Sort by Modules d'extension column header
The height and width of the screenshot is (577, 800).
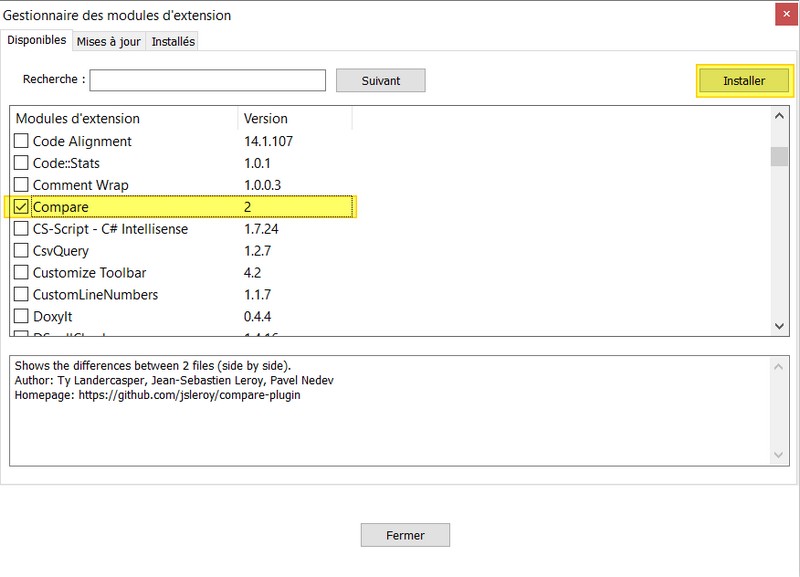click(124, 118)
